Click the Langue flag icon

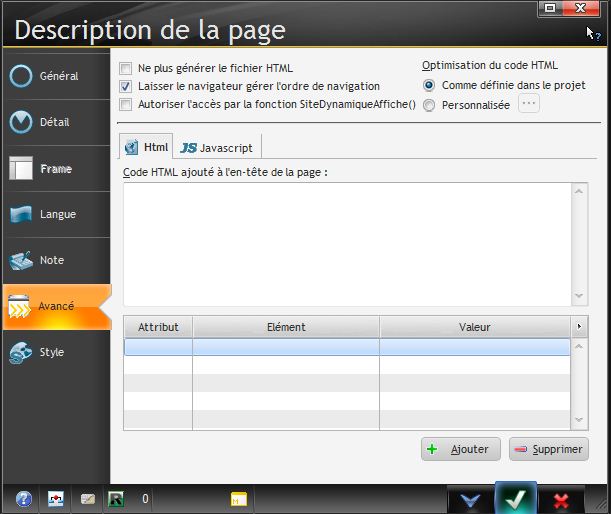(x=21, y=214)
